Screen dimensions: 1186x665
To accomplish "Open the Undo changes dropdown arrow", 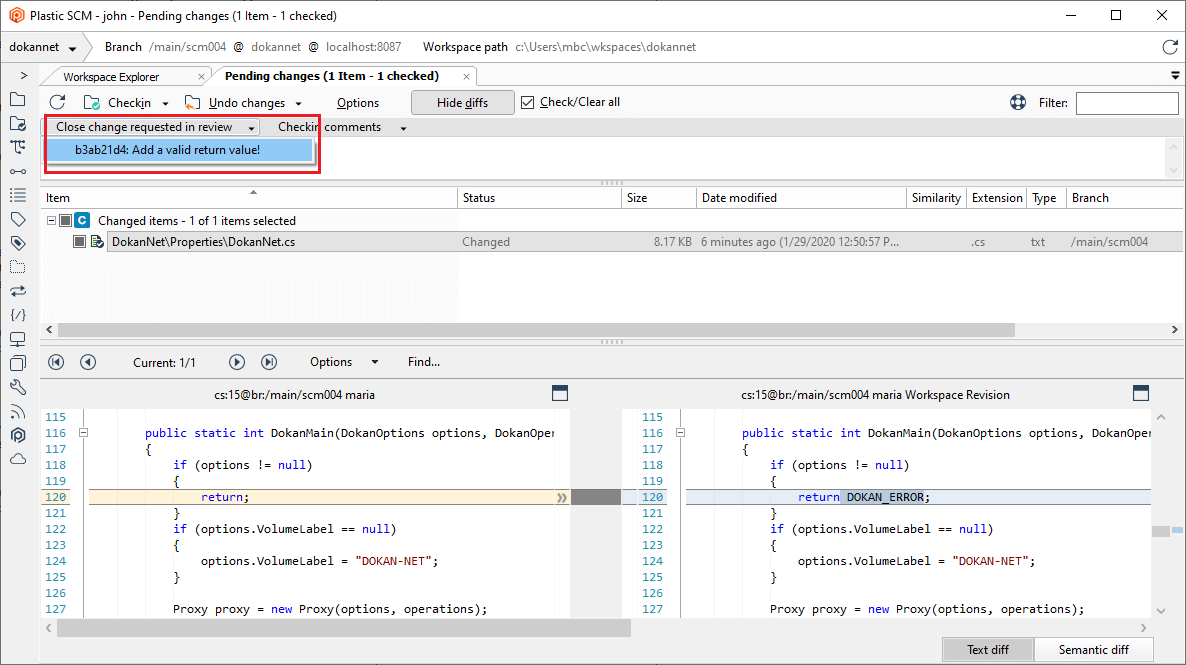I will (299, 104).
